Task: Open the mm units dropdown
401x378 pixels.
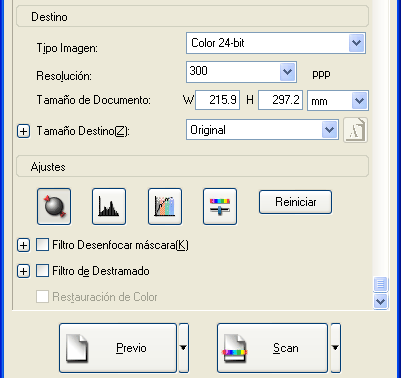Action: tap(359, 100)
